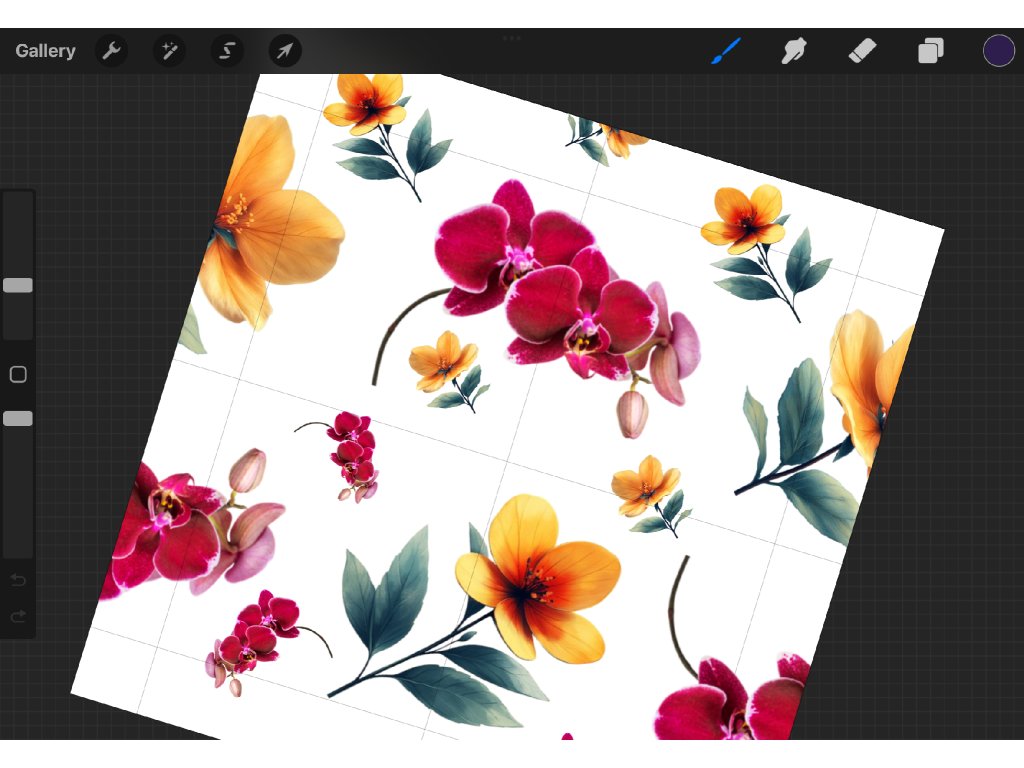The image size is (1024, 768).
Task: Undo the last action with sidebar arrow
Action: click(18, 581)
